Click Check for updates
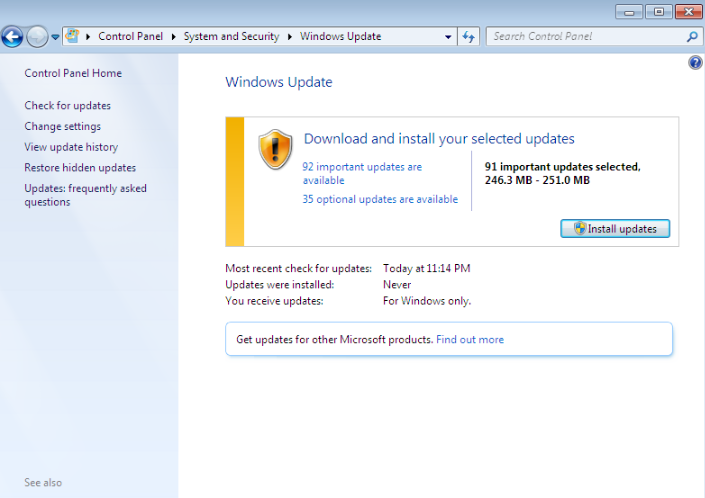This screenshot has height=498, width=705. coord(67,106)
